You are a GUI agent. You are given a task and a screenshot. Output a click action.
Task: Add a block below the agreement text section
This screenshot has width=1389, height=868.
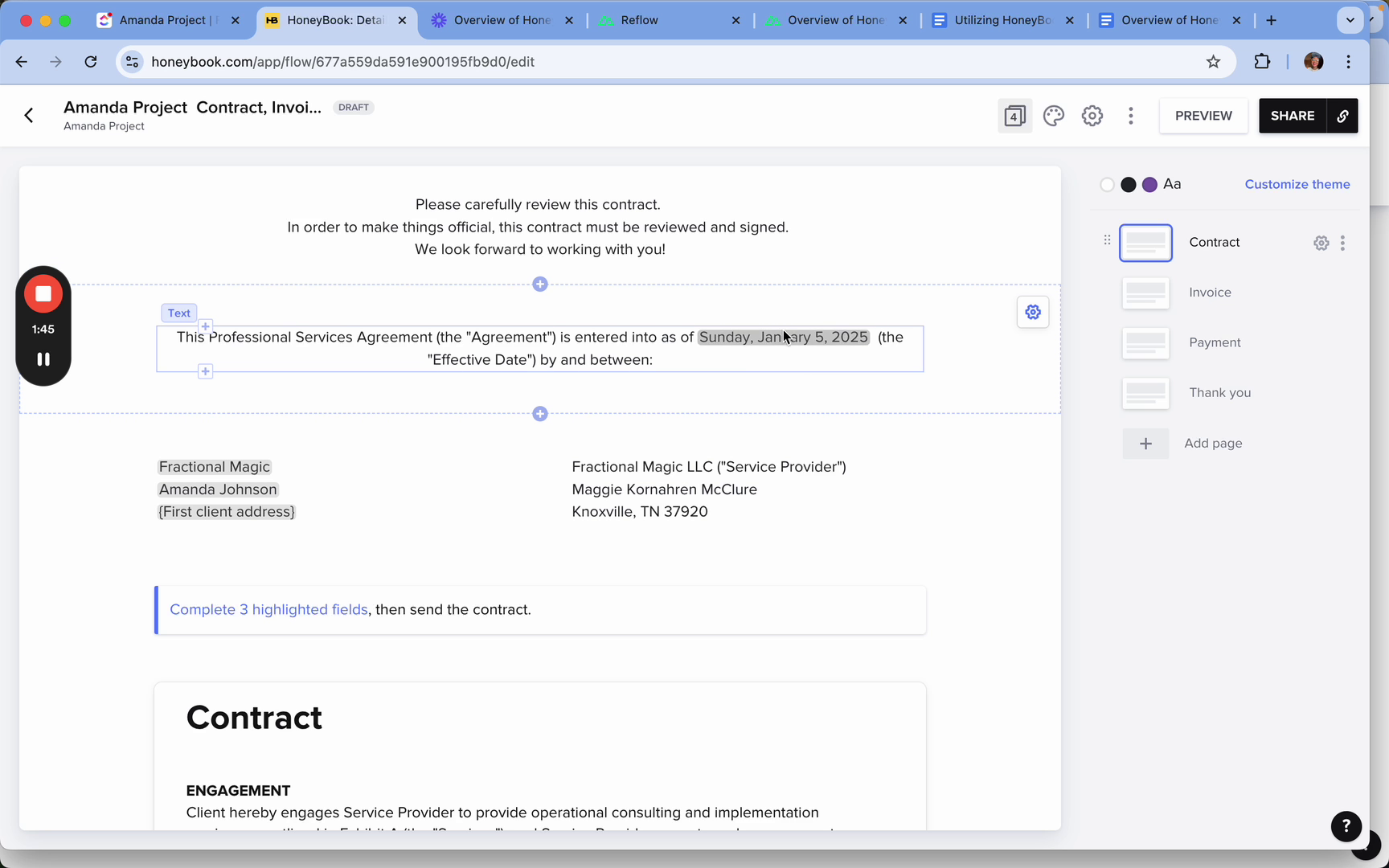(540, 414)
